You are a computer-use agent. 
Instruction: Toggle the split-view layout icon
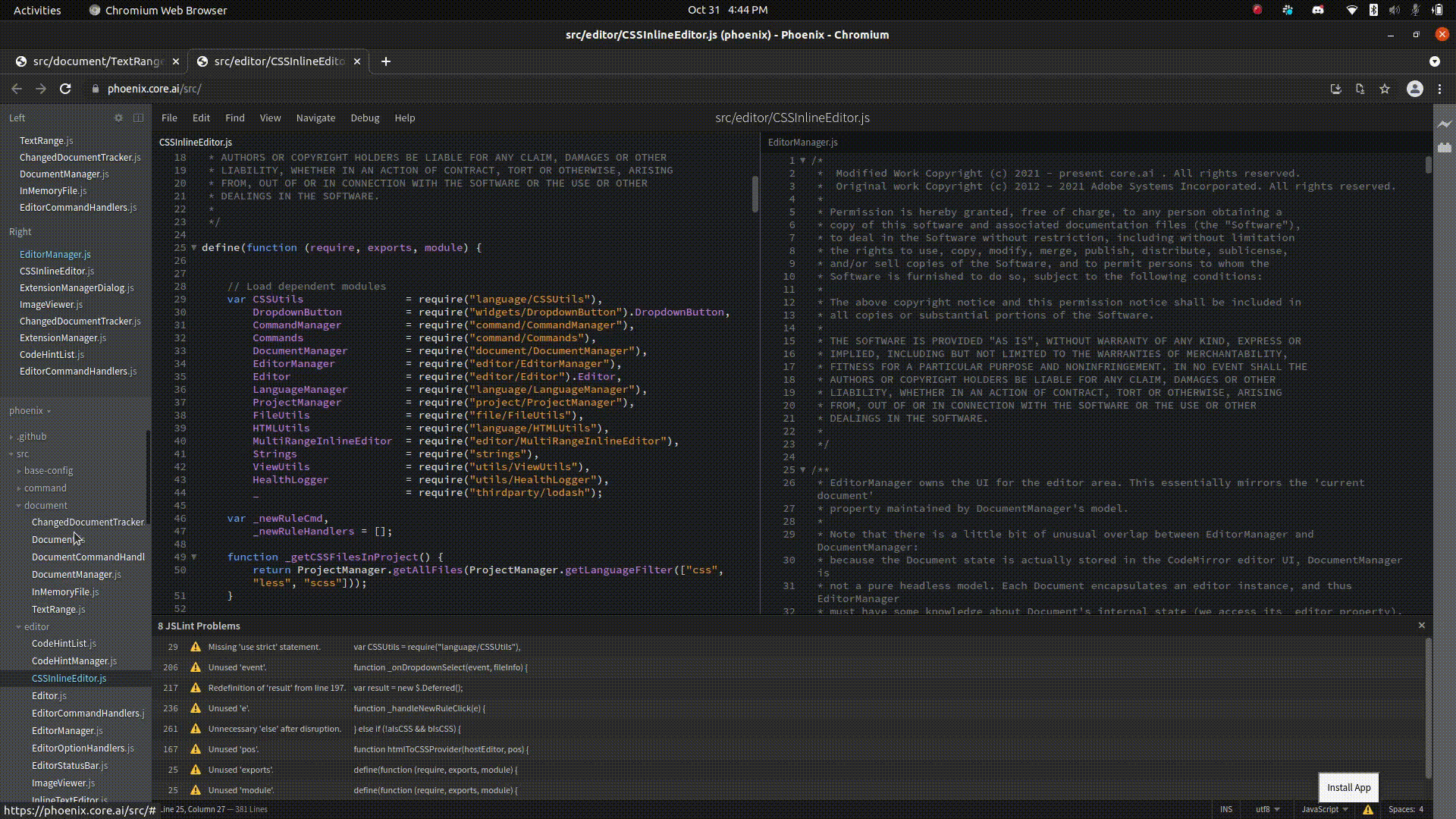pos(138,118)
